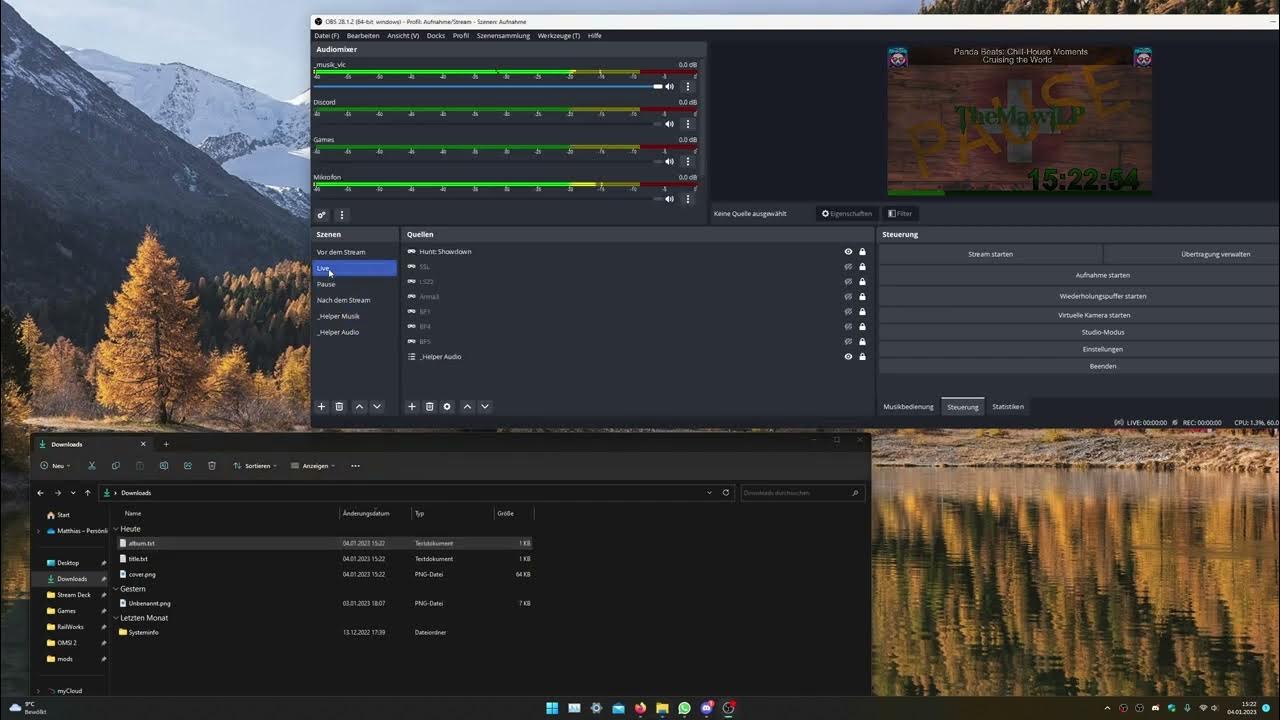Viewport: 1280px width, 720px height.
Task: Show the LS22 source
Action: click(x=848, y=282)
